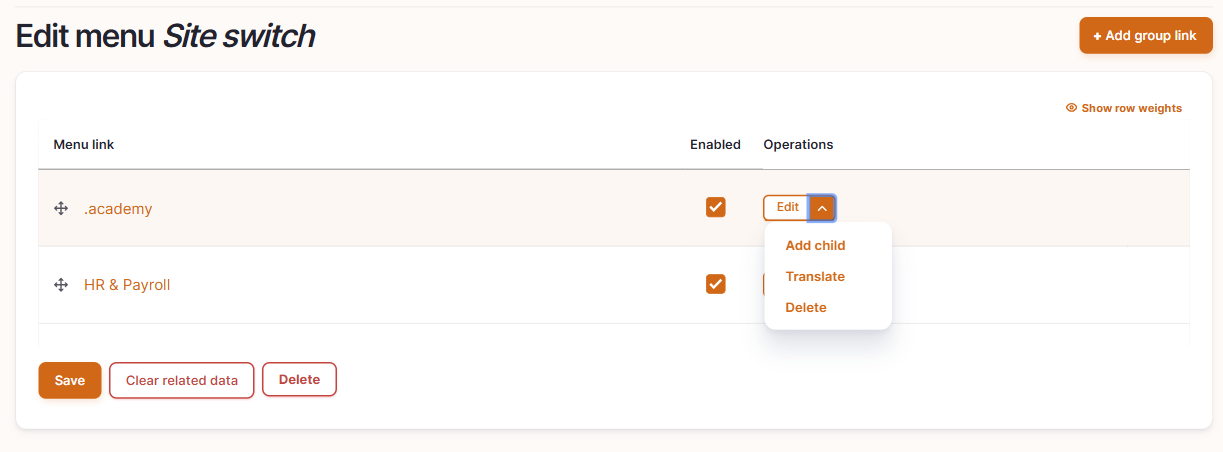Disable the .academy Enabled checkbox
1223x452 pixels.
coord(715,207)
